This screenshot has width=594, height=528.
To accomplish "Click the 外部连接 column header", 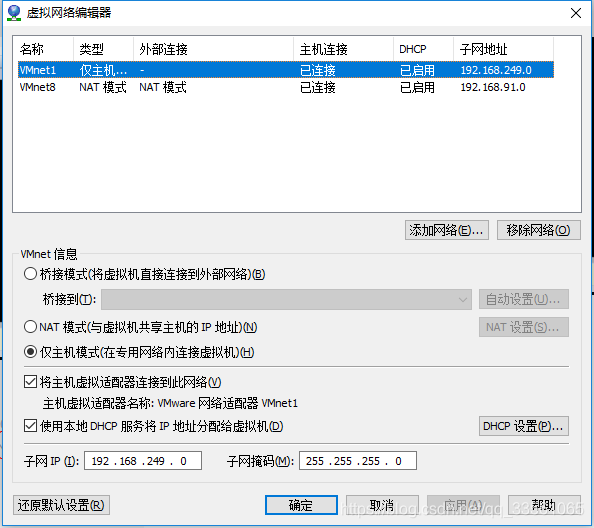I will tap(213, 49).
